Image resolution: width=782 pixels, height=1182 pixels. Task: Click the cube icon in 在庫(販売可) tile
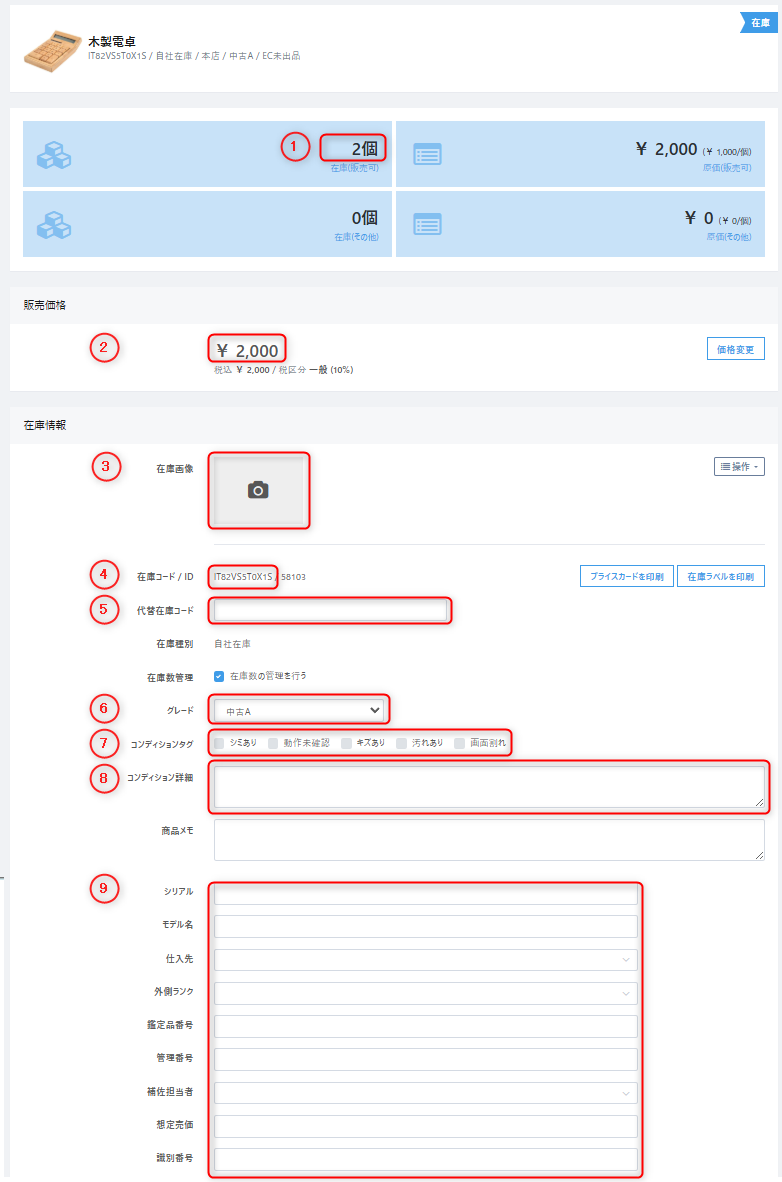(54, 155)
